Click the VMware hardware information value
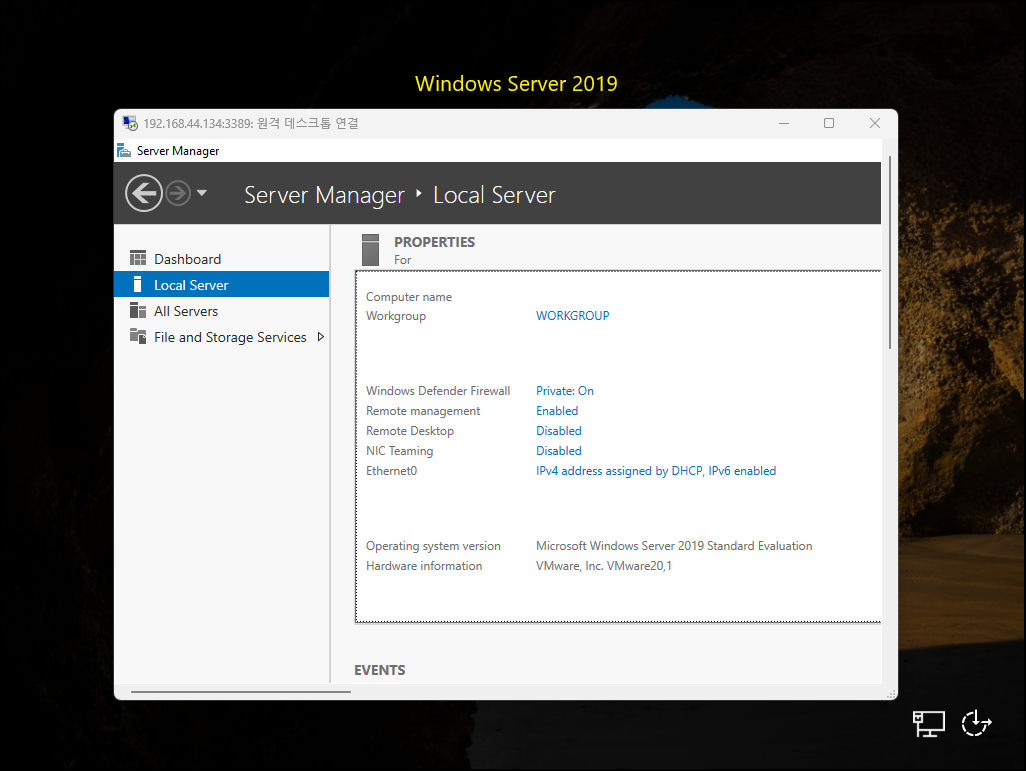The height and width of the screenshot is (771, 1026). coord(604,565)
